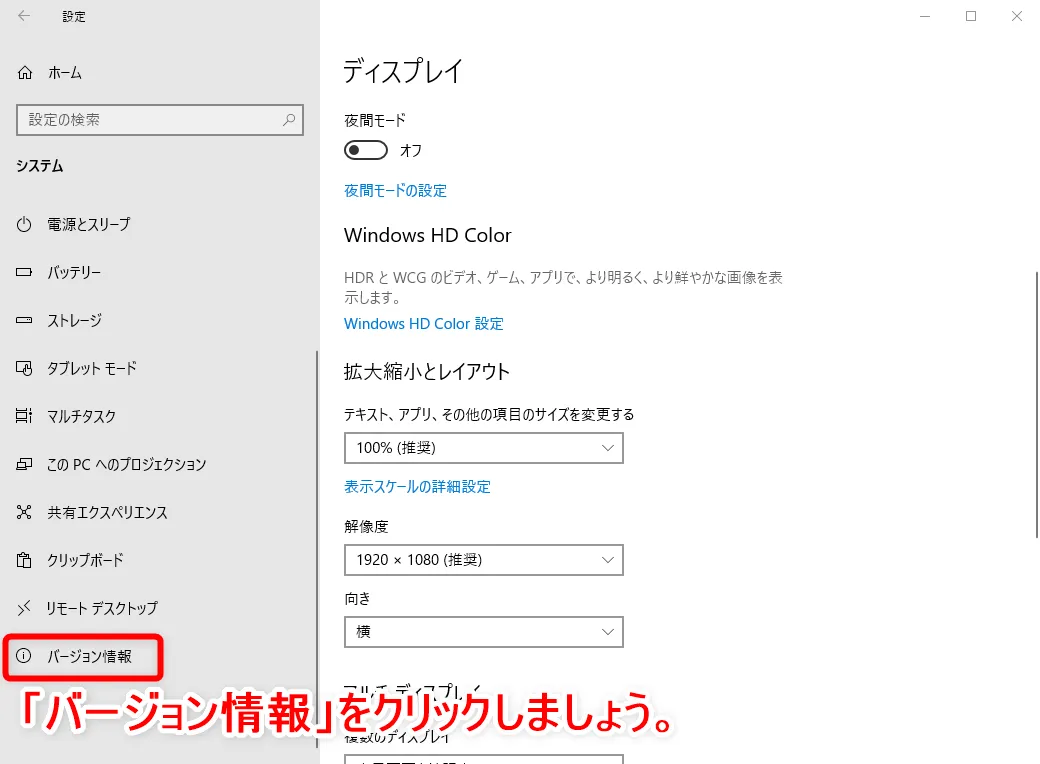The height and width of the screenshot is (764, 1040).
Task: Minimize the Settings window
Action: click(x=925, y=16)
